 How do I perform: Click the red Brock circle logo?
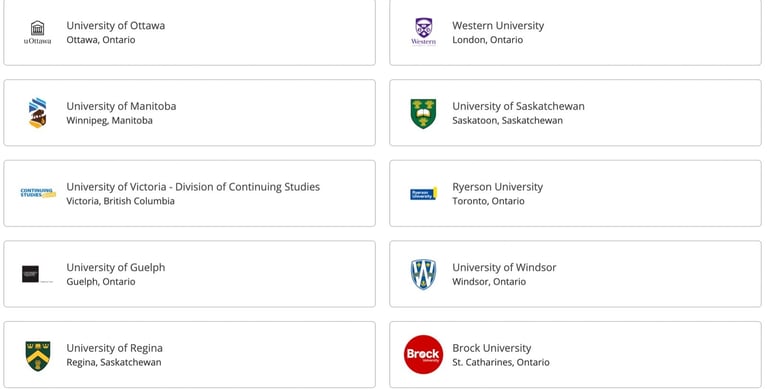[x=423, y=355]
